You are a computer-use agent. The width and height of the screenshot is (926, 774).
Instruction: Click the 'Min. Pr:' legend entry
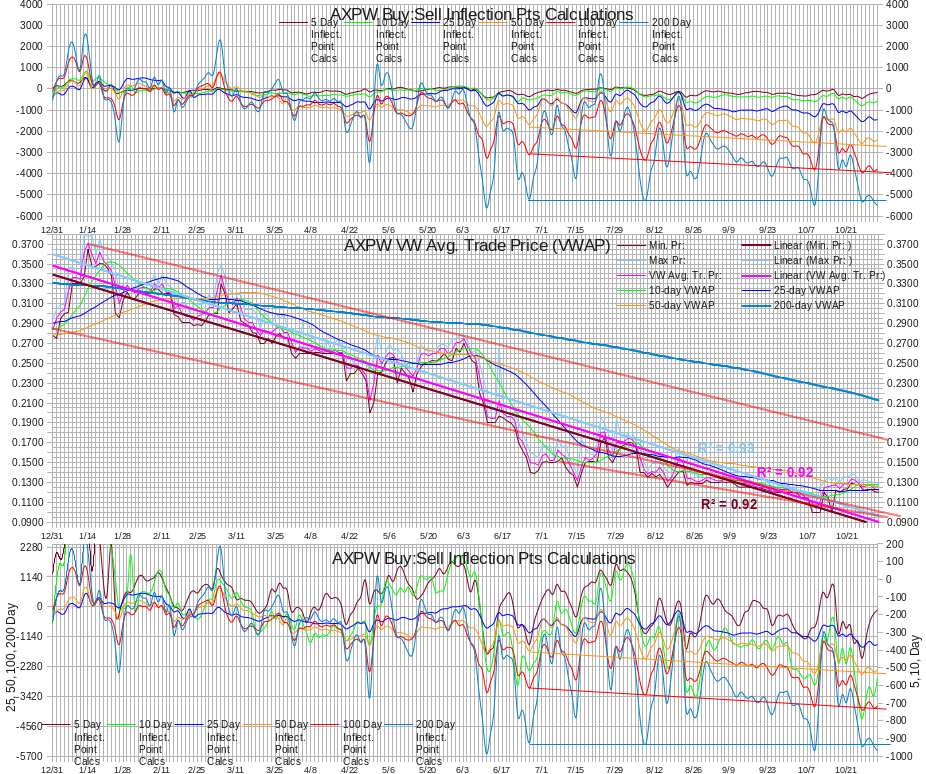(651, 246)
